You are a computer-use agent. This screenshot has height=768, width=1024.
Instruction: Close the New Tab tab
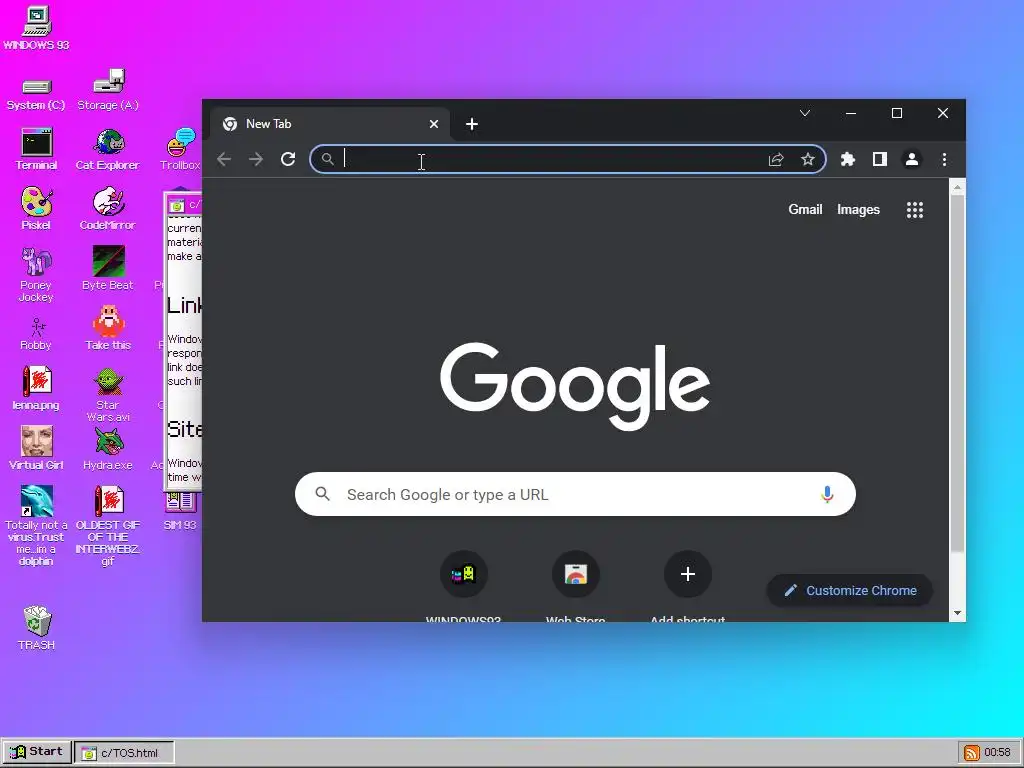434,124
